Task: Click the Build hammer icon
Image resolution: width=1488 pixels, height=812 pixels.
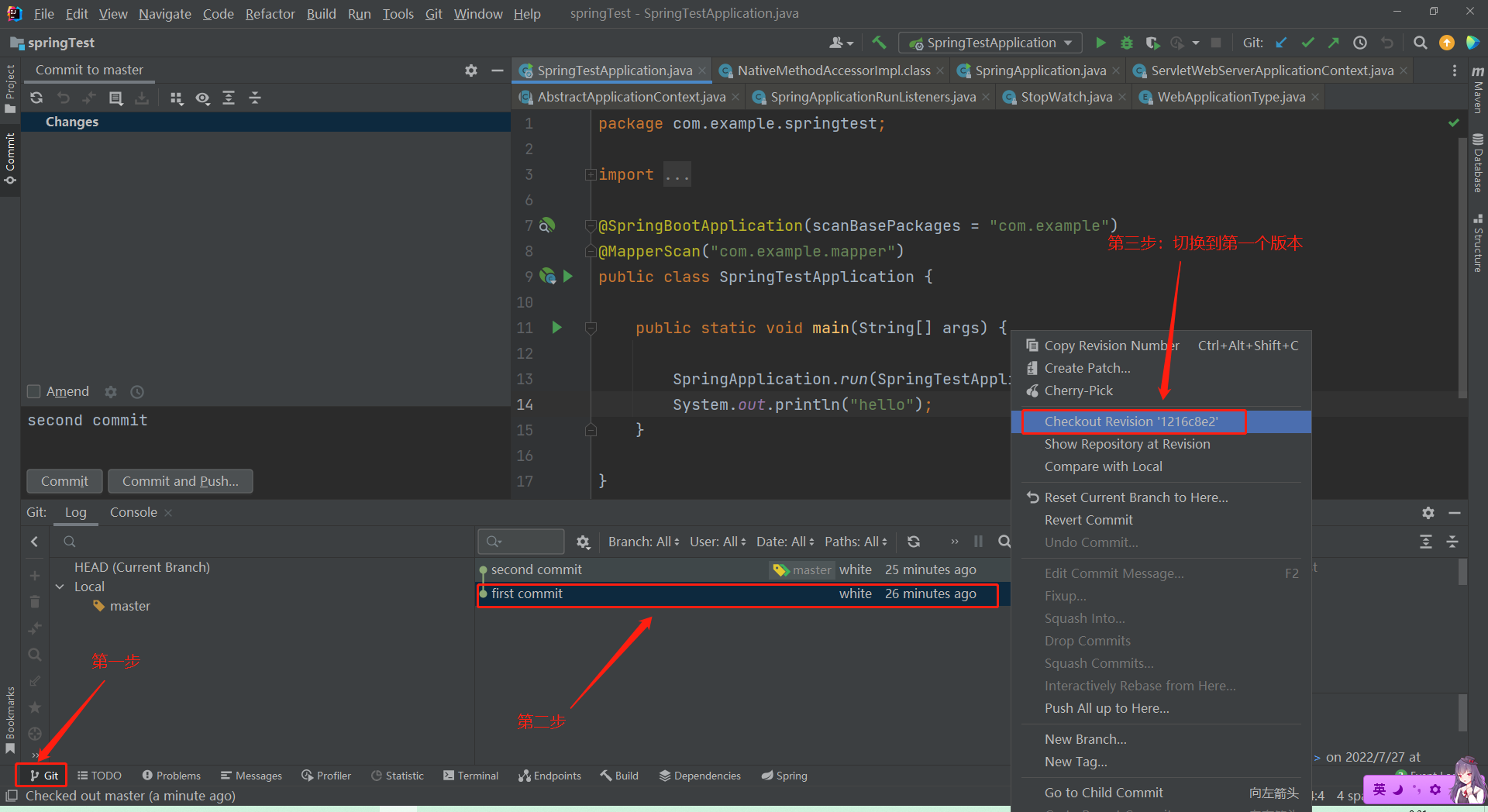Action: [x=879, y=43]
